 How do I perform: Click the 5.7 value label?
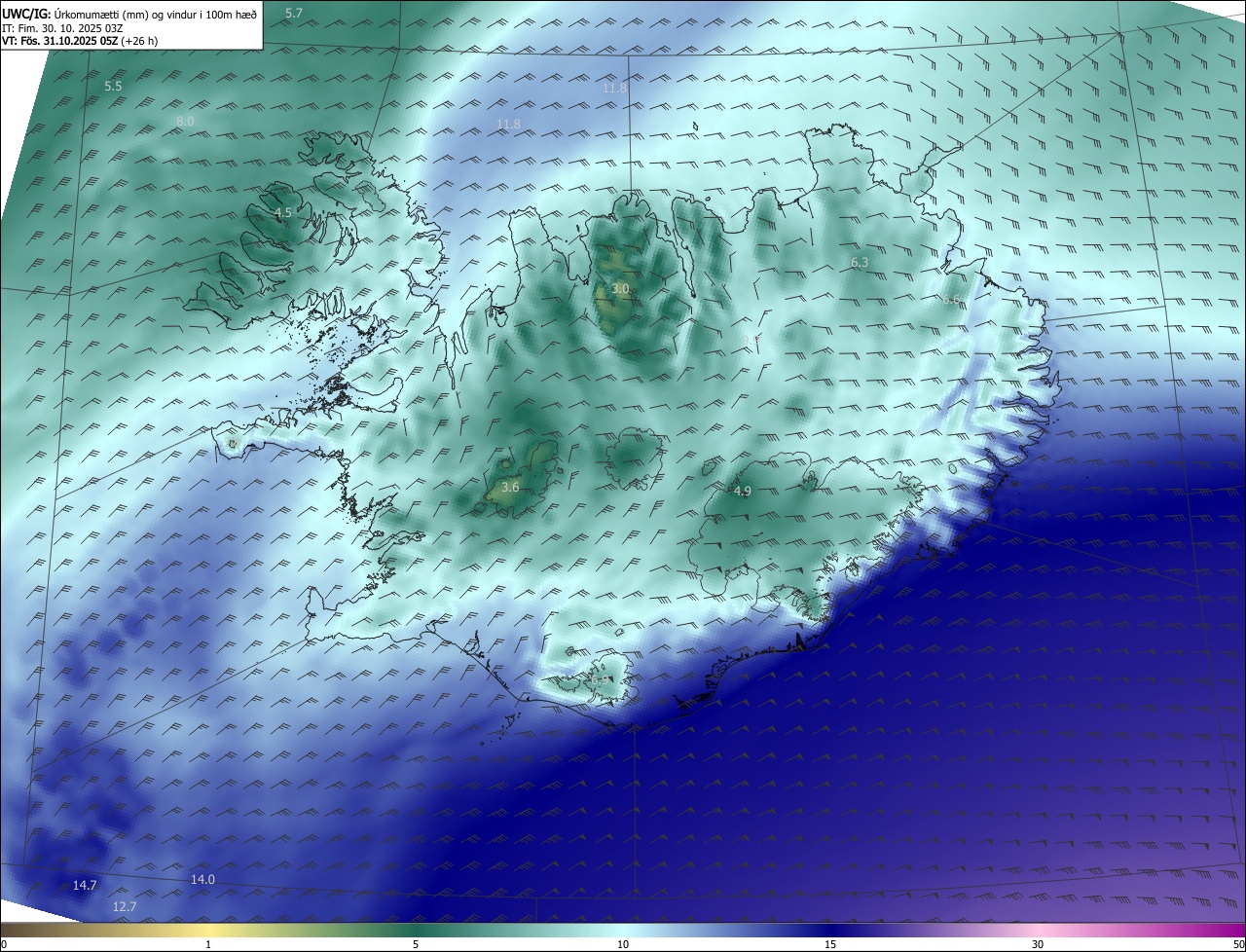[x=294, y=13]
